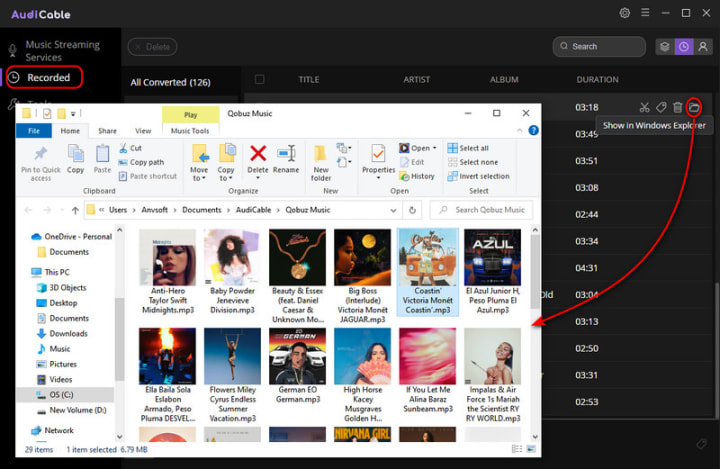Click Invert selection in the ribbon
This screenshot has height=469, width=720.
coord(478,176)
